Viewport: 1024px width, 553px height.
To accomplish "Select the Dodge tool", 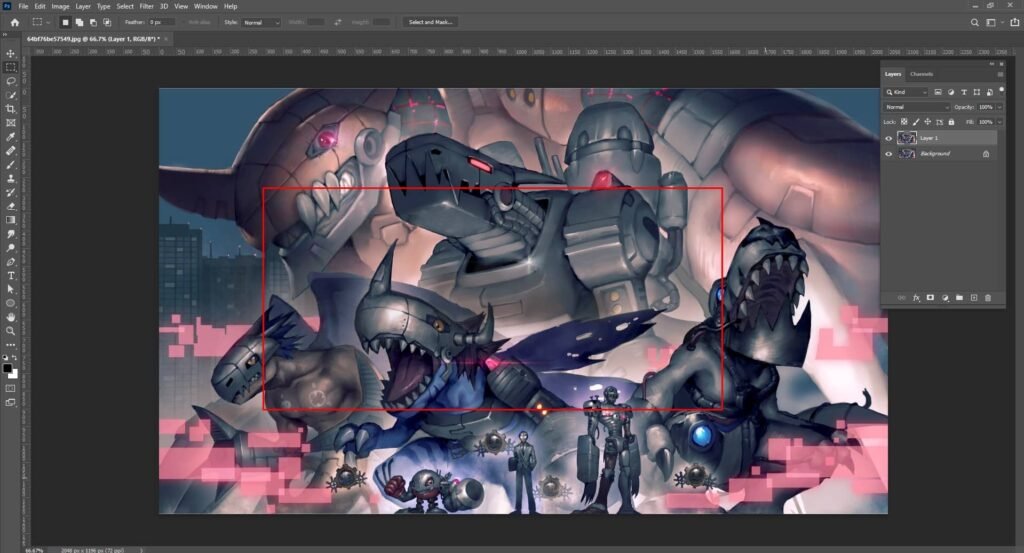I will point(10,248).
